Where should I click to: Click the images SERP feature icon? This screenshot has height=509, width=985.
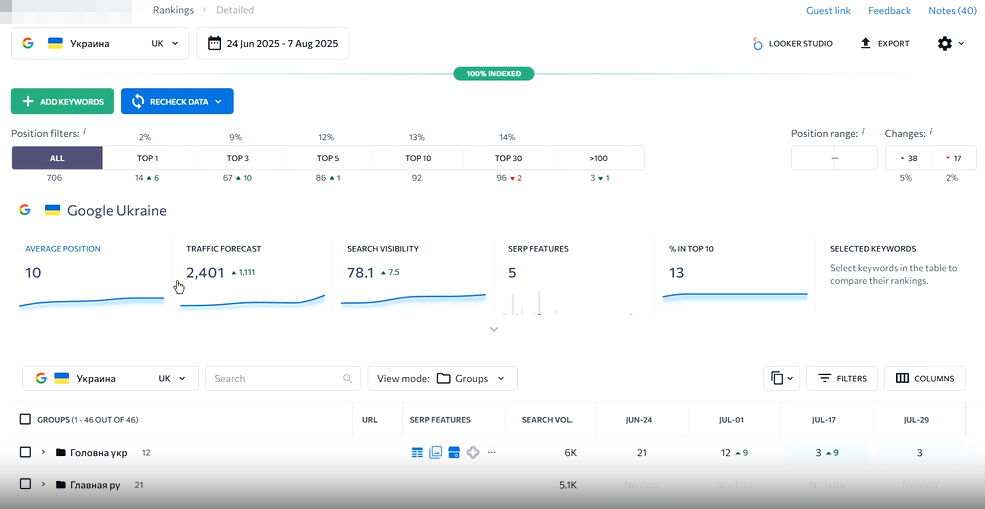436,453
